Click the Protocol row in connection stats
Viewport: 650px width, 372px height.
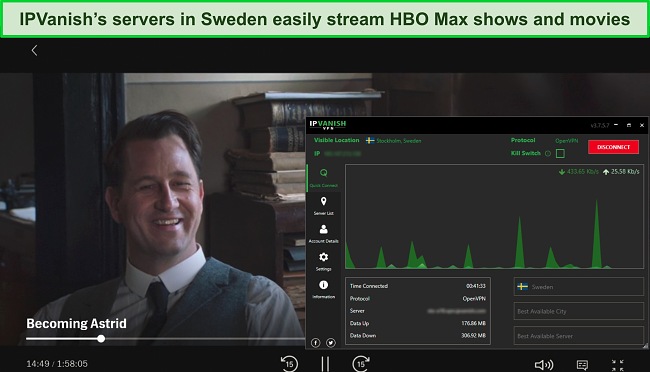(417, 298)
